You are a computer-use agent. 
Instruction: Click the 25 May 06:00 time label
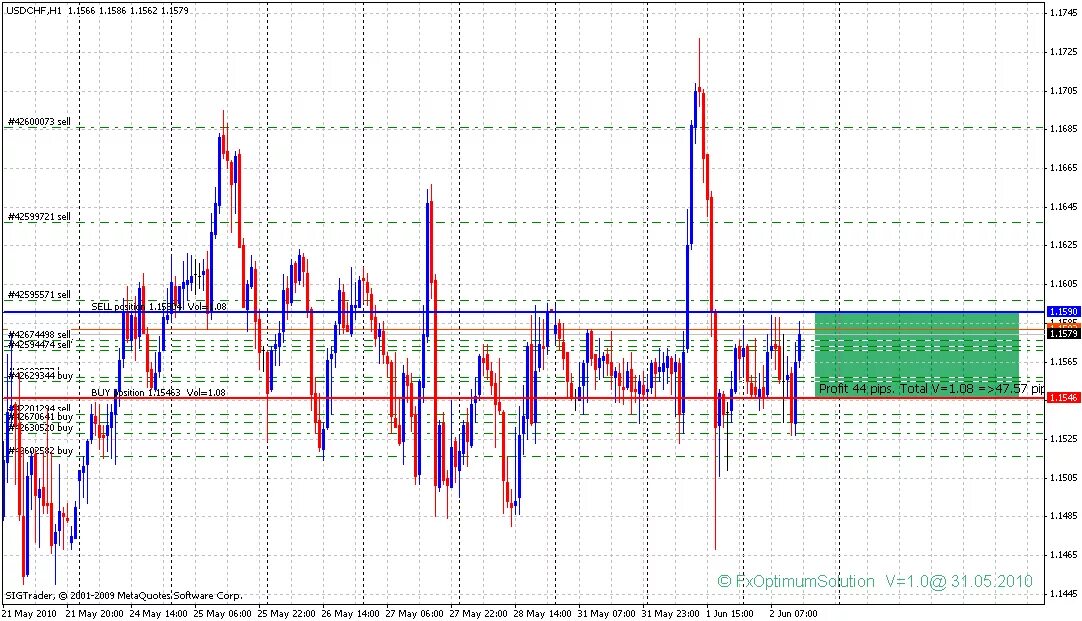222,613
